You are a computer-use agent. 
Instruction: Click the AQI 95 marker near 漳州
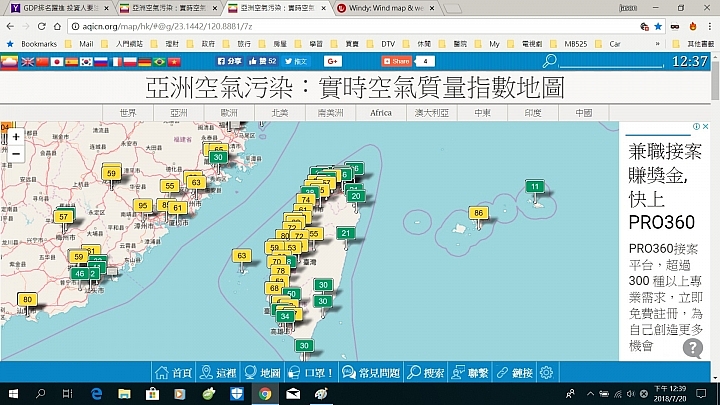click(x=143, y=206)
